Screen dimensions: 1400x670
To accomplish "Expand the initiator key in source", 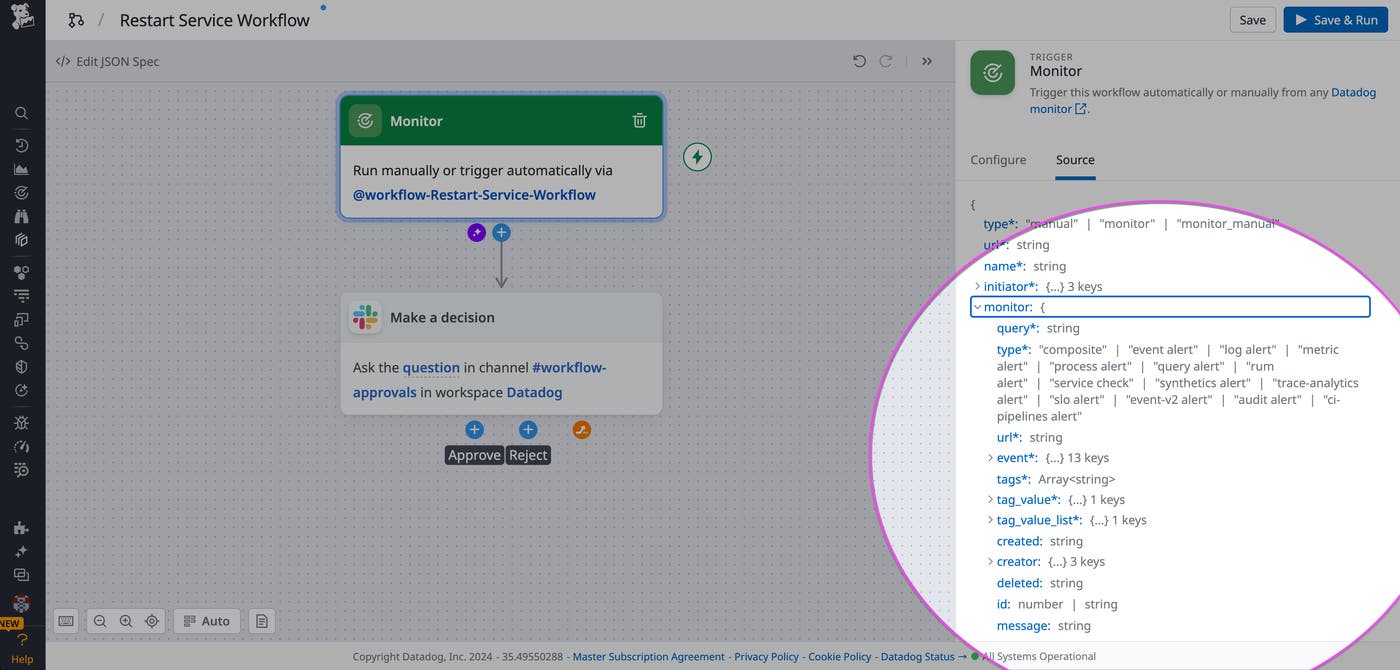I will (x=977, y=287).
